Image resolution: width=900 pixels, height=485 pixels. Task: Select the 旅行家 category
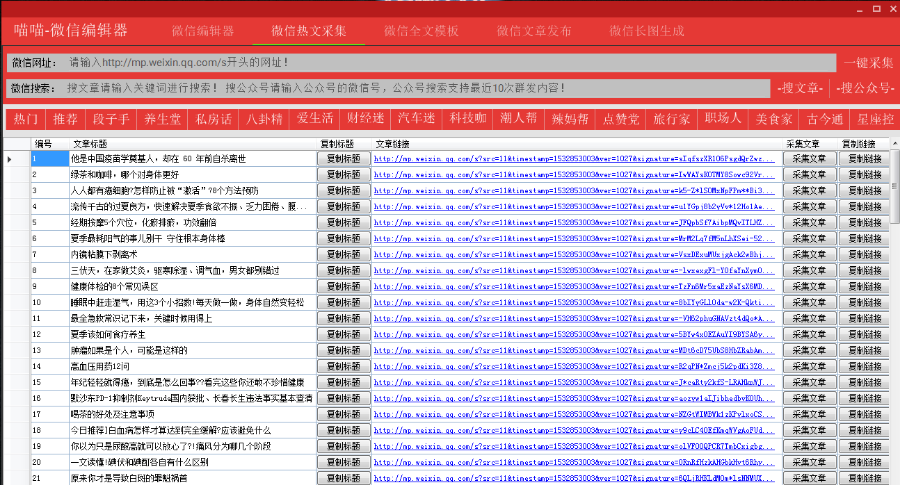[x=672, y=119]
